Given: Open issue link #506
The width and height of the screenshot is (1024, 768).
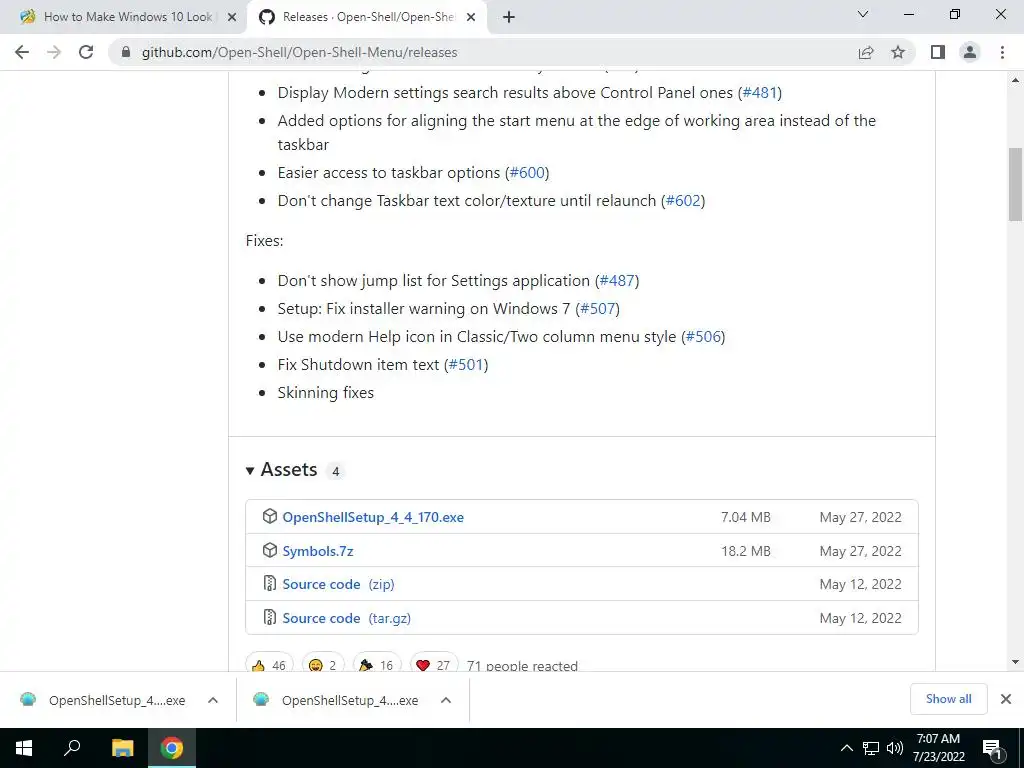Looking at the screenshot, I should click(x=703, y=337).
